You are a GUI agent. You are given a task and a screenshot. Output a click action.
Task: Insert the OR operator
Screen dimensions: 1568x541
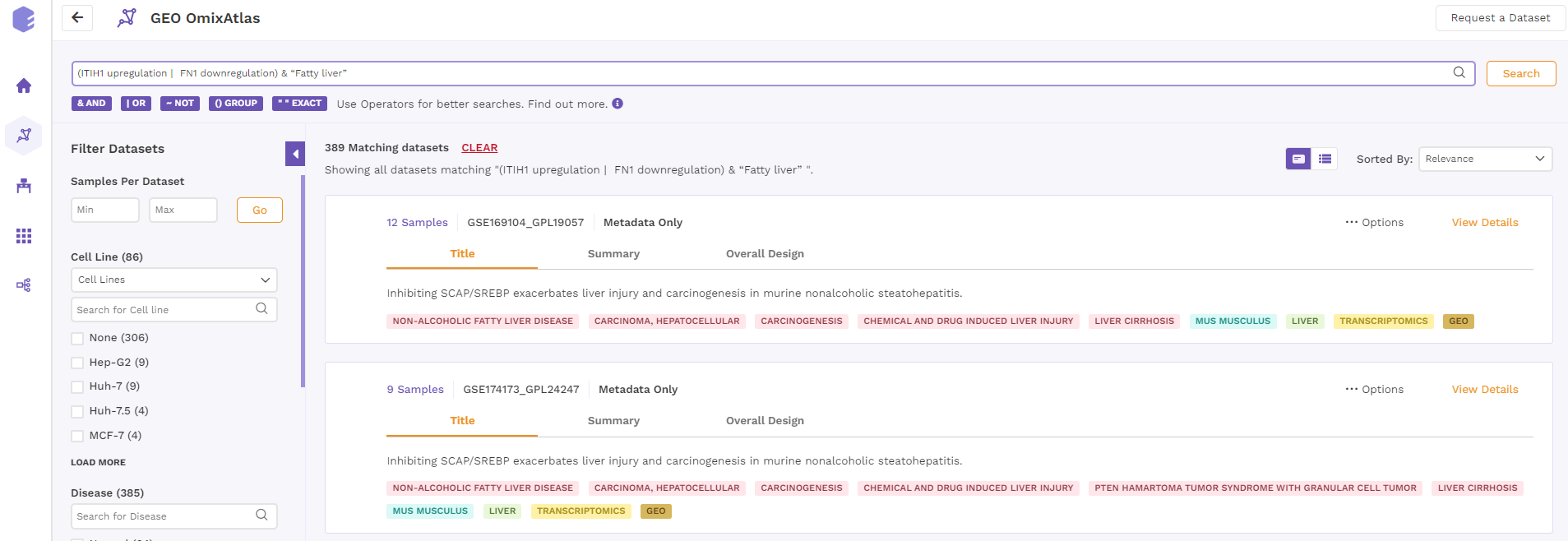[x=136, y=104]
